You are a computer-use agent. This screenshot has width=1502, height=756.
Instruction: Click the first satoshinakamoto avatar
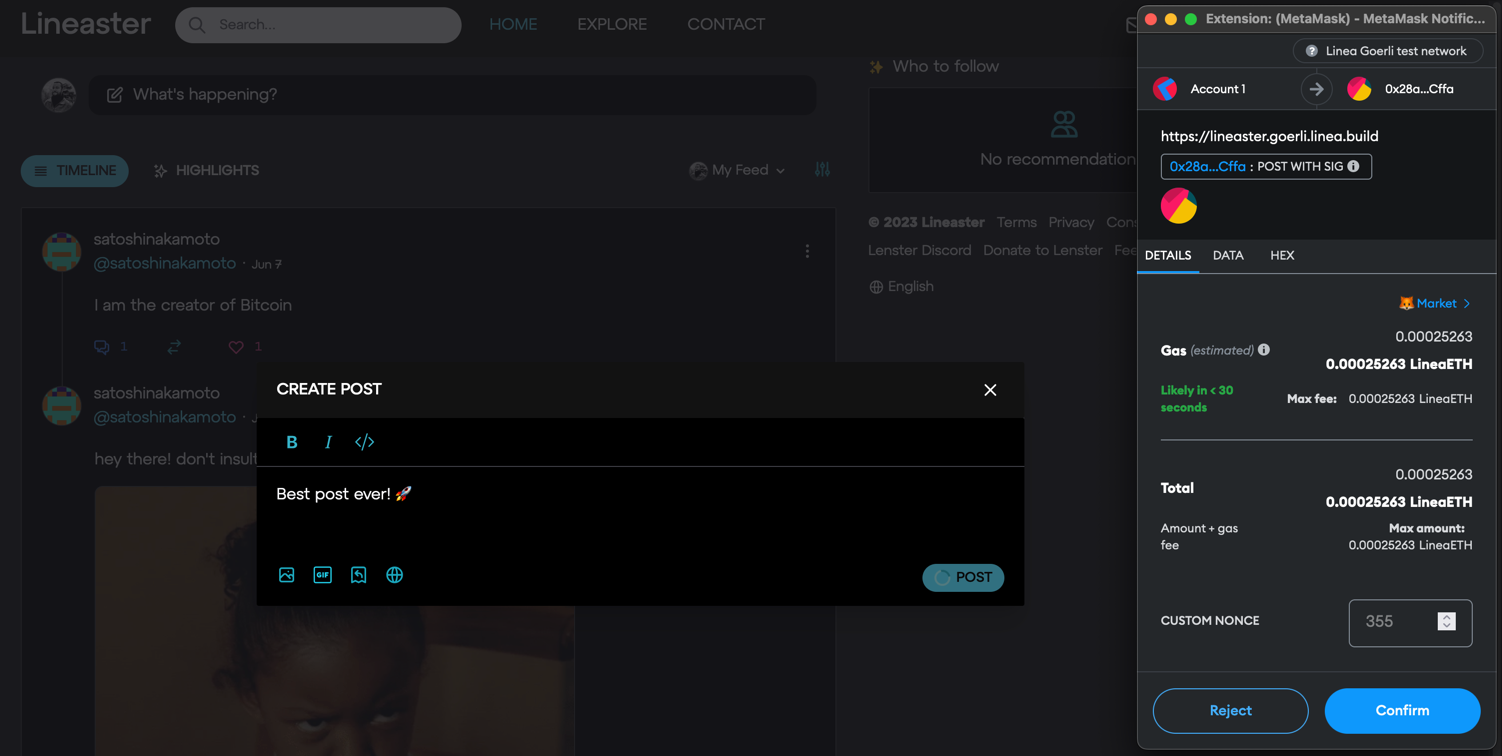(x=61, y=252)
